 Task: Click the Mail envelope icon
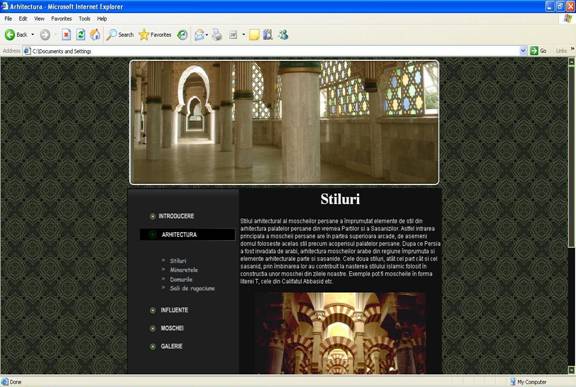coord(199,35)
